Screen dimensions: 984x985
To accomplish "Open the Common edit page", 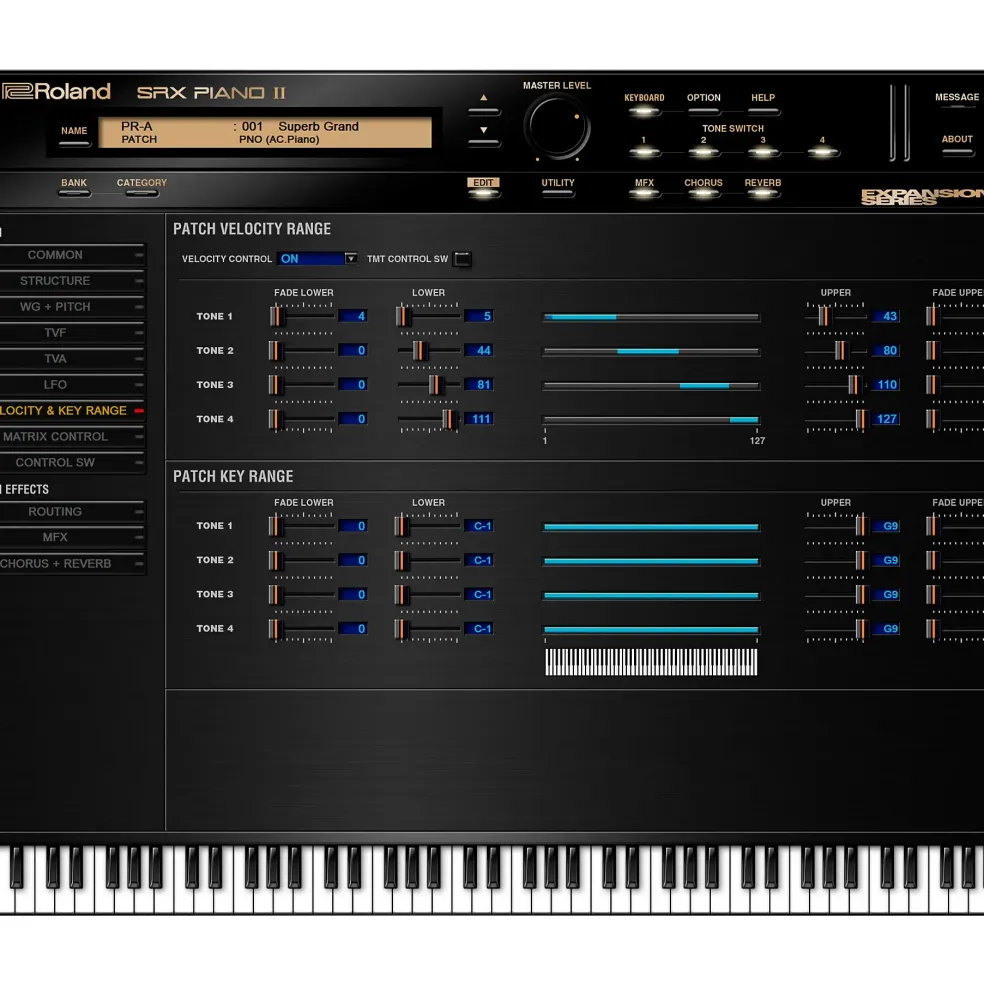I will 72,255.
